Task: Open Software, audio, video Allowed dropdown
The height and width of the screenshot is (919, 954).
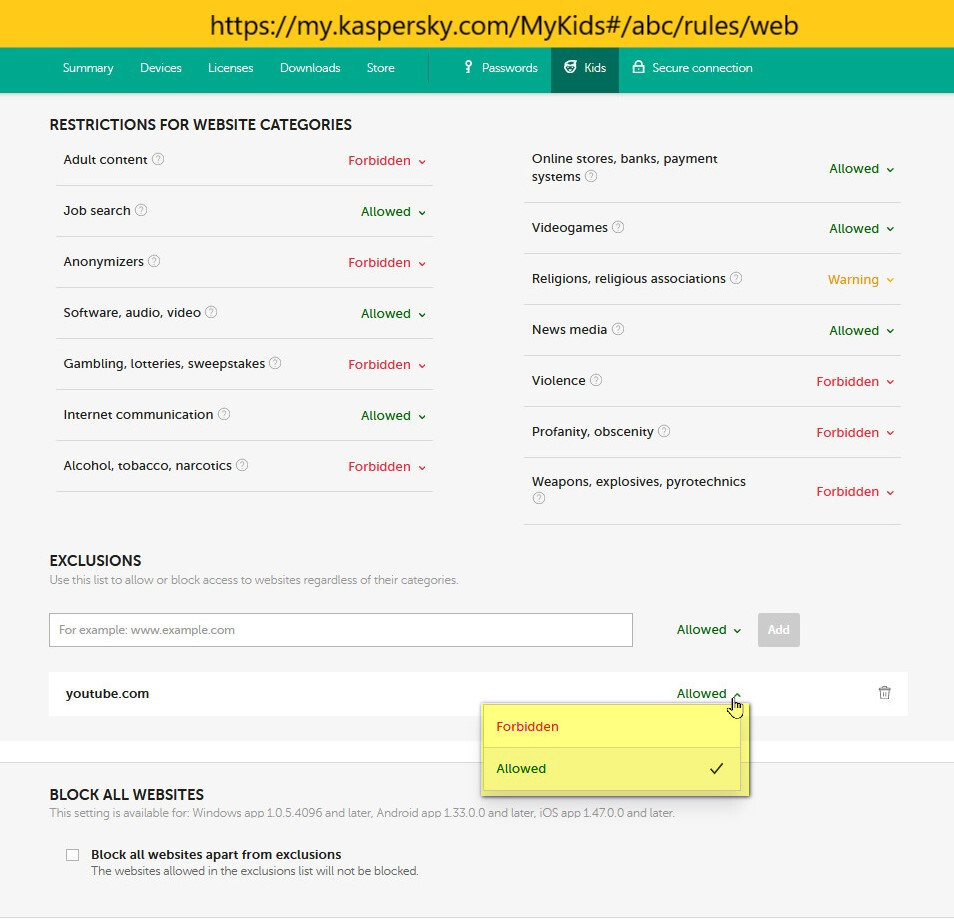Action: (x=393, y=315)
